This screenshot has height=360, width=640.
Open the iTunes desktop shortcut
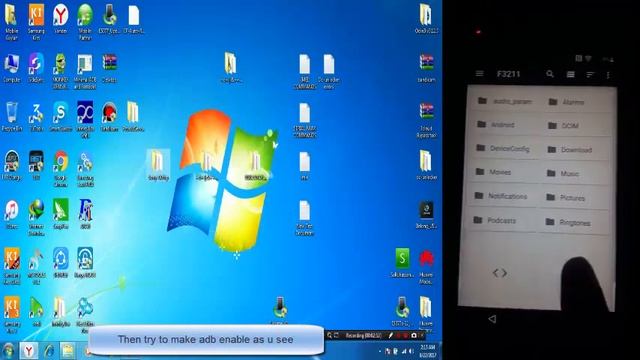coord(11,213)
